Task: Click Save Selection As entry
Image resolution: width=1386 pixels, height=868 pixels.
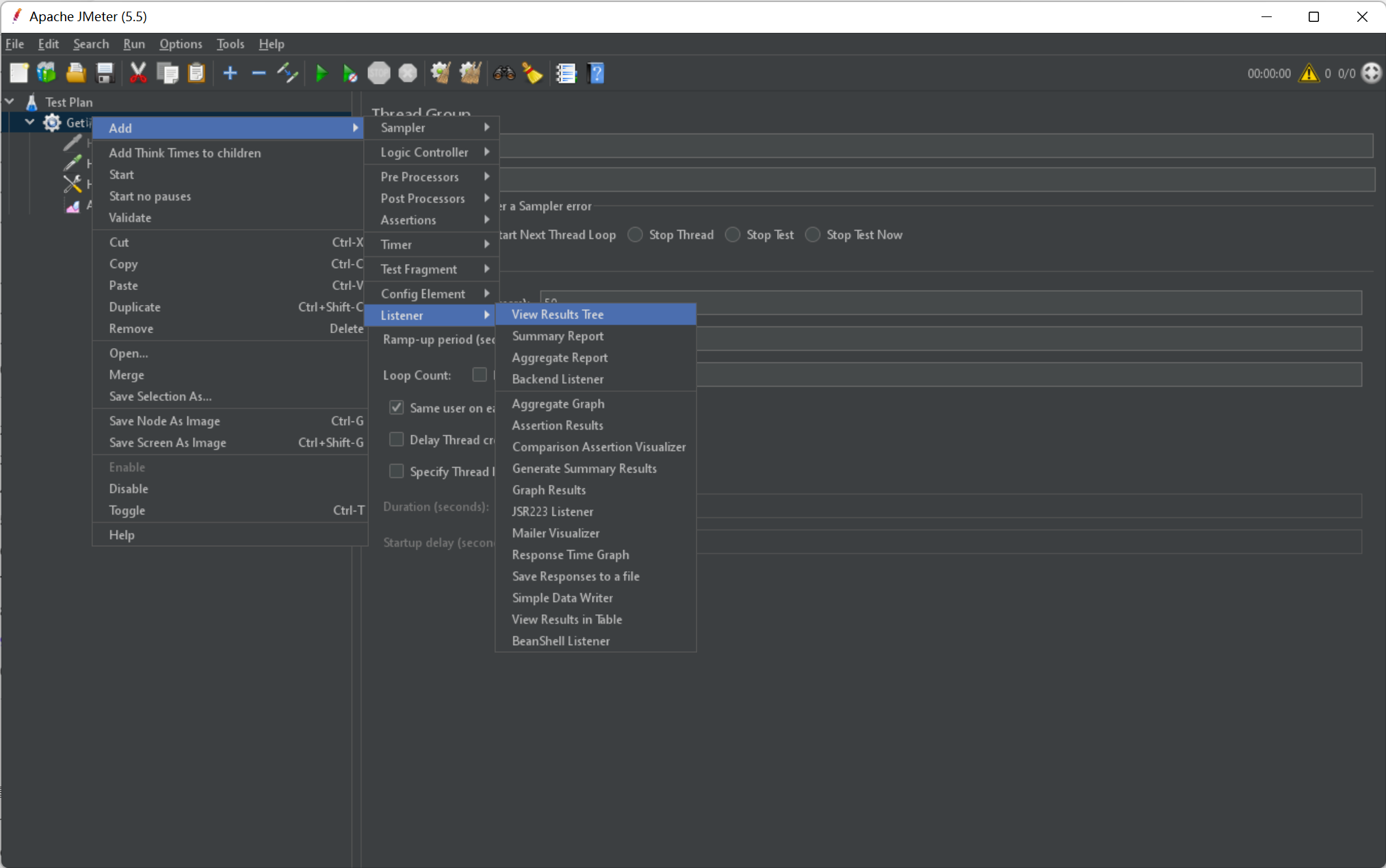Action: (230, 397)
